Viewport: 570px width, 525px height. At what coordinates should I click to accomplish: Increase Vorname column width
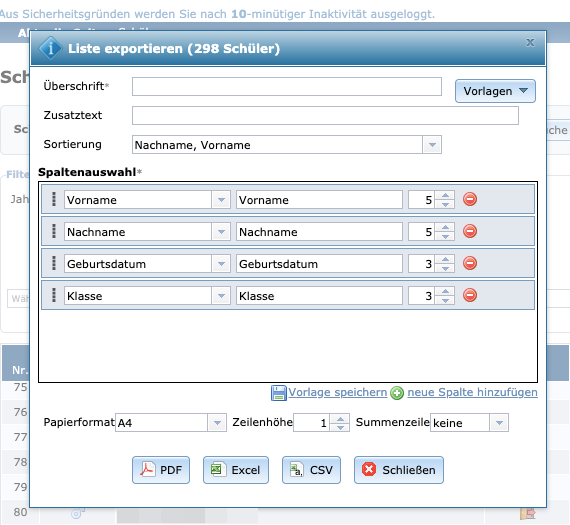[445, 195]
